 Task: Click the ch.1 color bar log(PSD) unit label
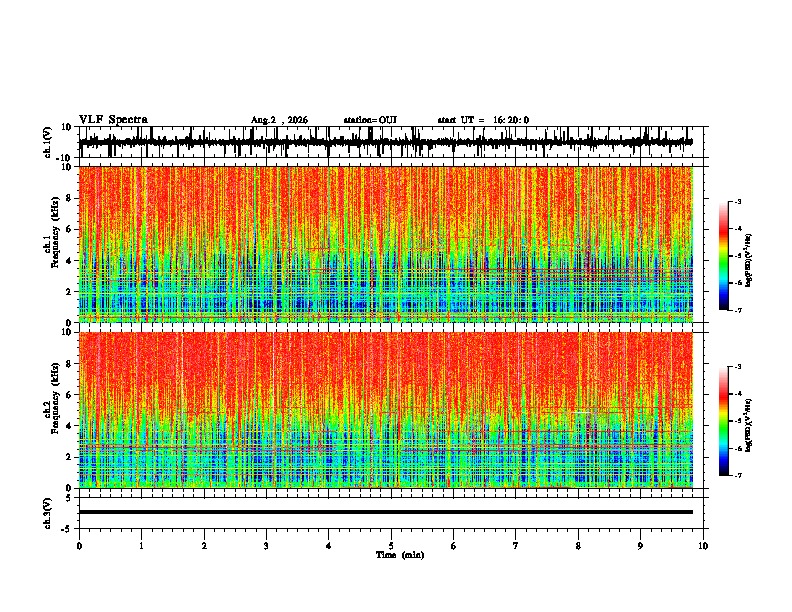pos(748,260)
